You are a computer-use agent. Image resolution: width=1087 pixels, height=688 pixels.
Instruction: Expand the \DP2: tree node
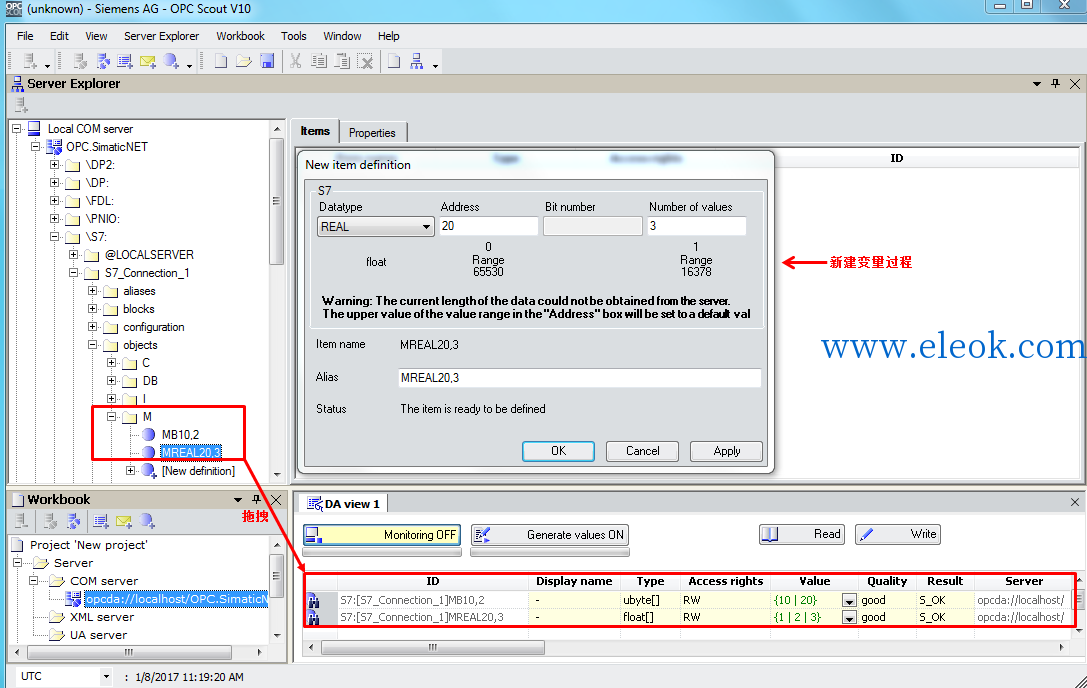coord(54,165)
